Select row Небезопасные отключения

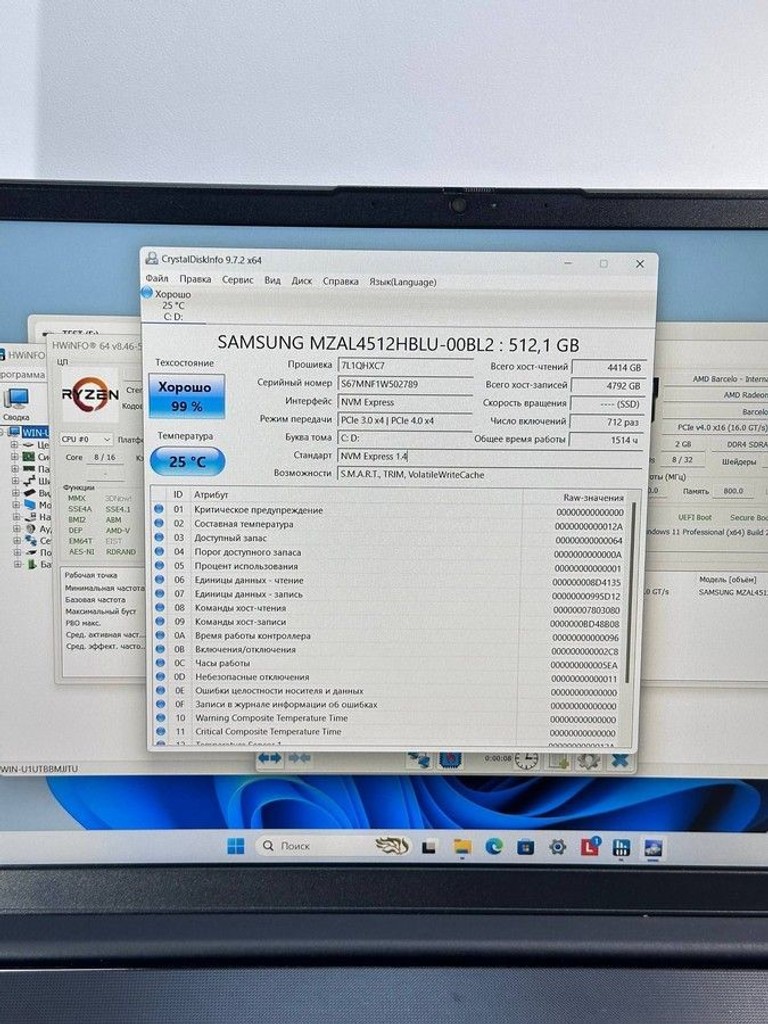pos(388,677)
